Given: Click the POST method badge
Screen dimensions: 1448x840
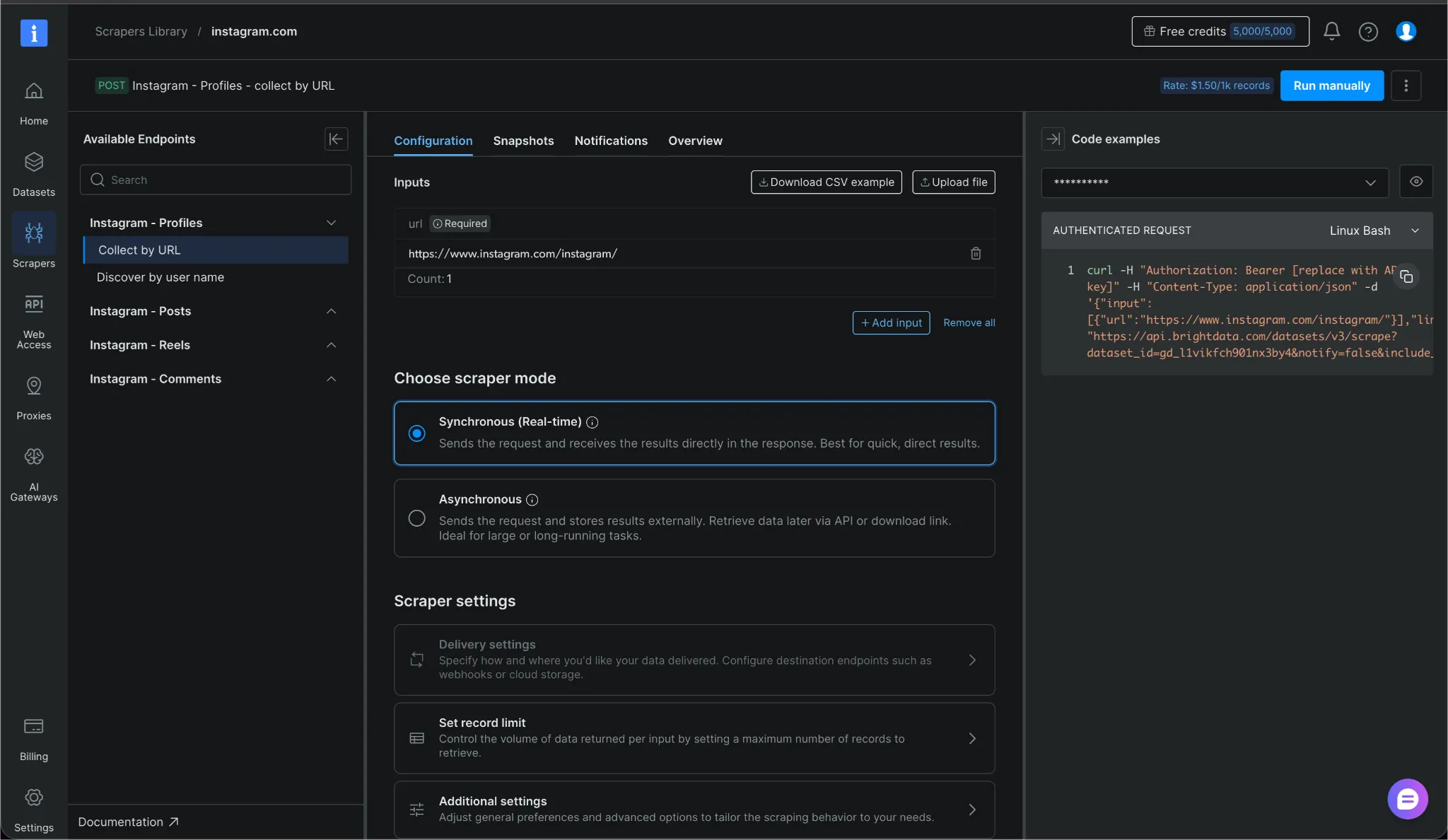Looking at the screenshot, I should pos(111,86).
